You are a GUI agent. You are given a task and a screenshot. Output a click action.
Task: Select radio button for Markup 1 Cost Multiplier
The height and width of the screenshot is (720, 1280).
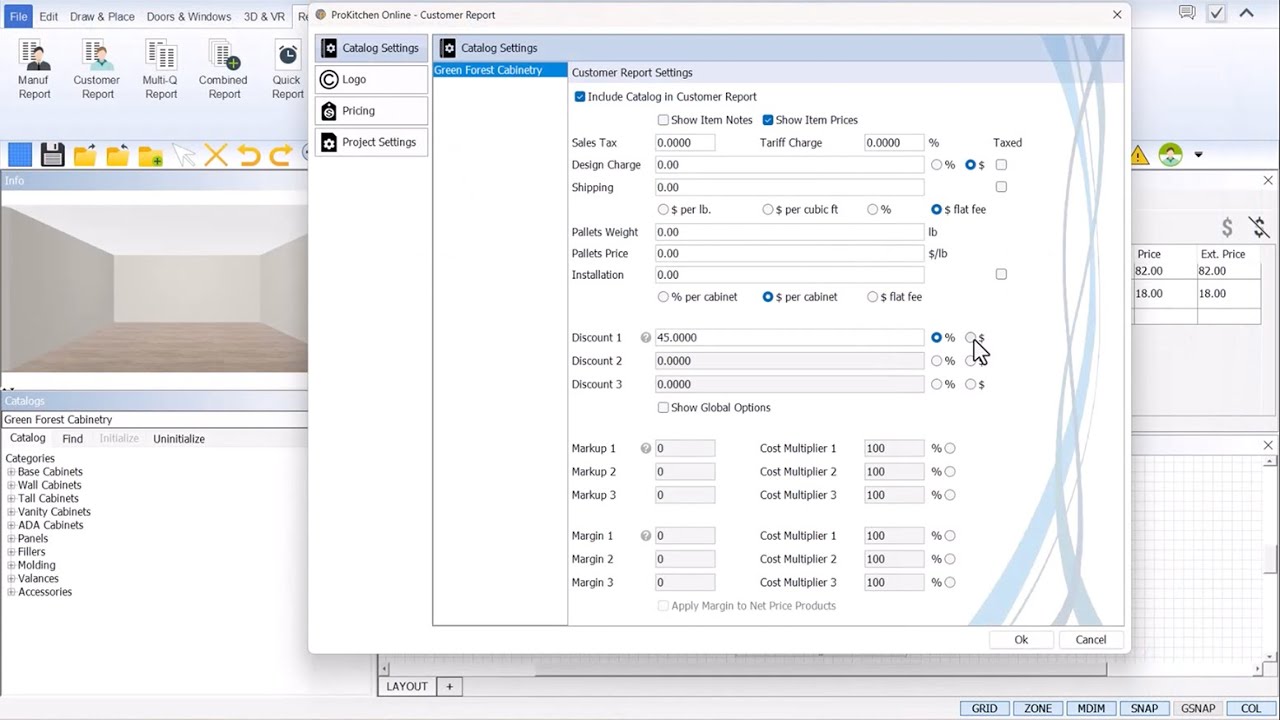tap(950, 449)
